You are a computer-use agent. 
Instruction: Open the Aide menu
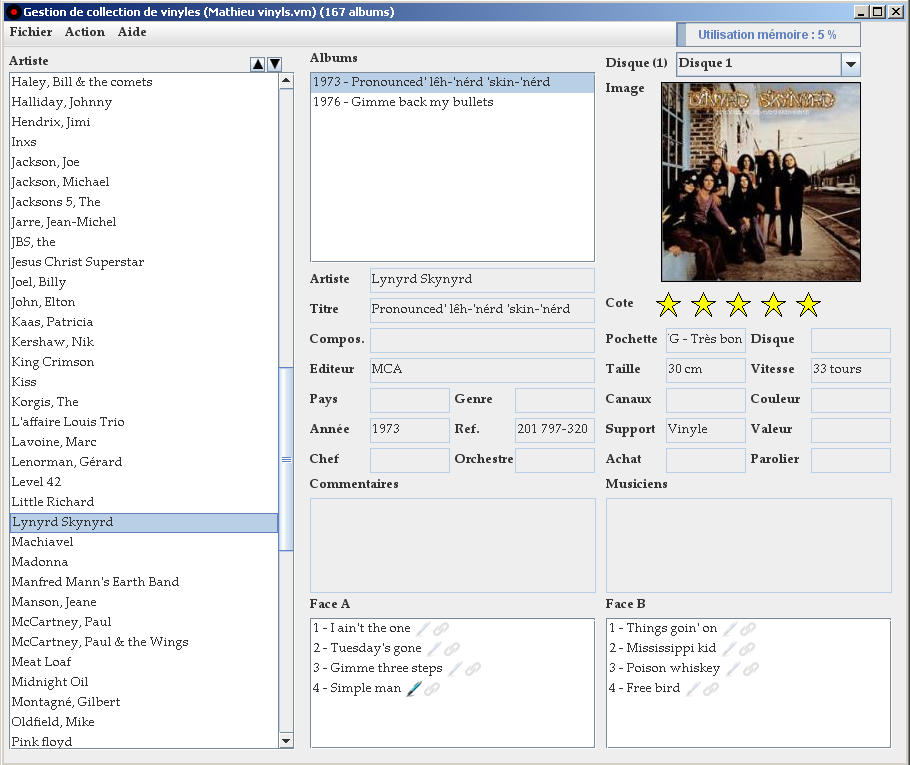pos(132,32)
